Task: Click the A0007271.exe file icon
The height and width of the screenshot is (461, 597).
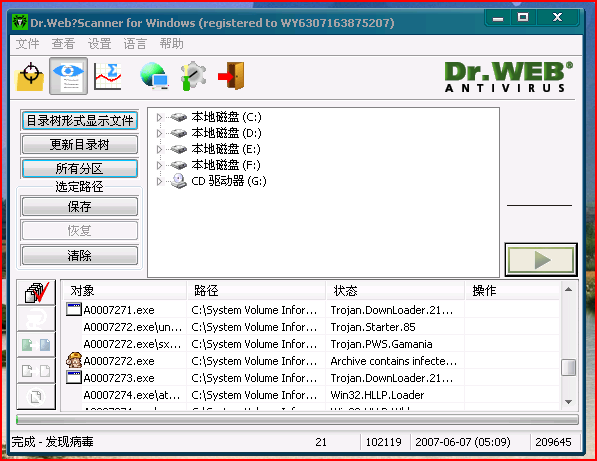Action: (74, 309)
